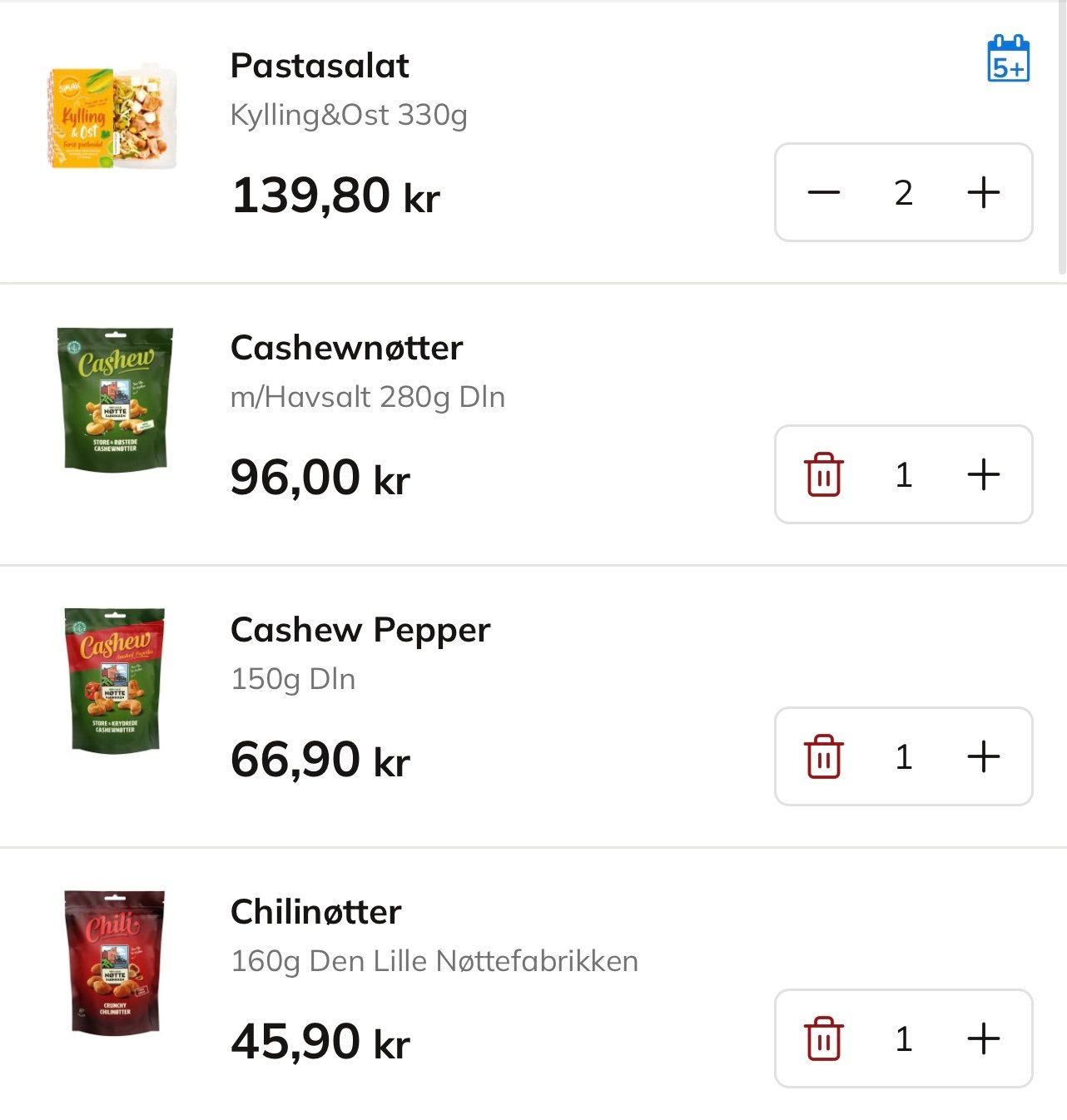The width and height of the screenshot is (1067, 1120).
Task: Open the Chilinøtter product title
Action: click(x=315, y=912)
